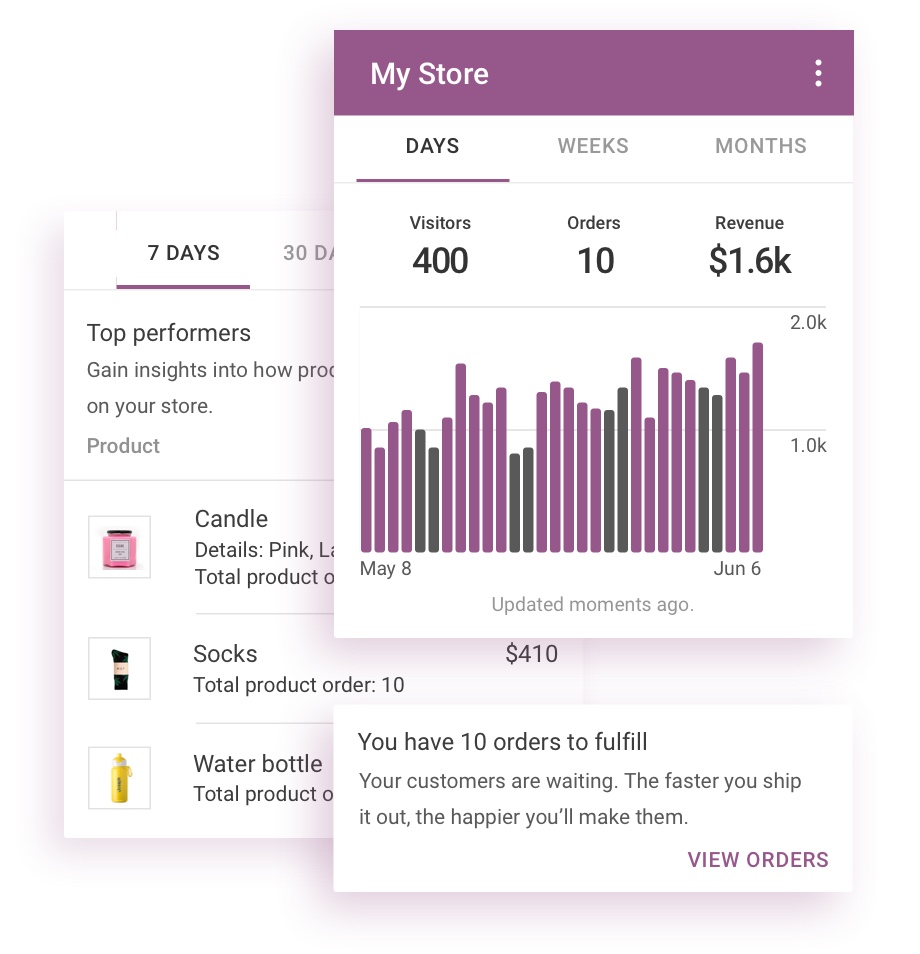This screenshot has width=920, height=954.
Task: Click the Water bottle product thumbnail
Action: (x=119, y=778)
